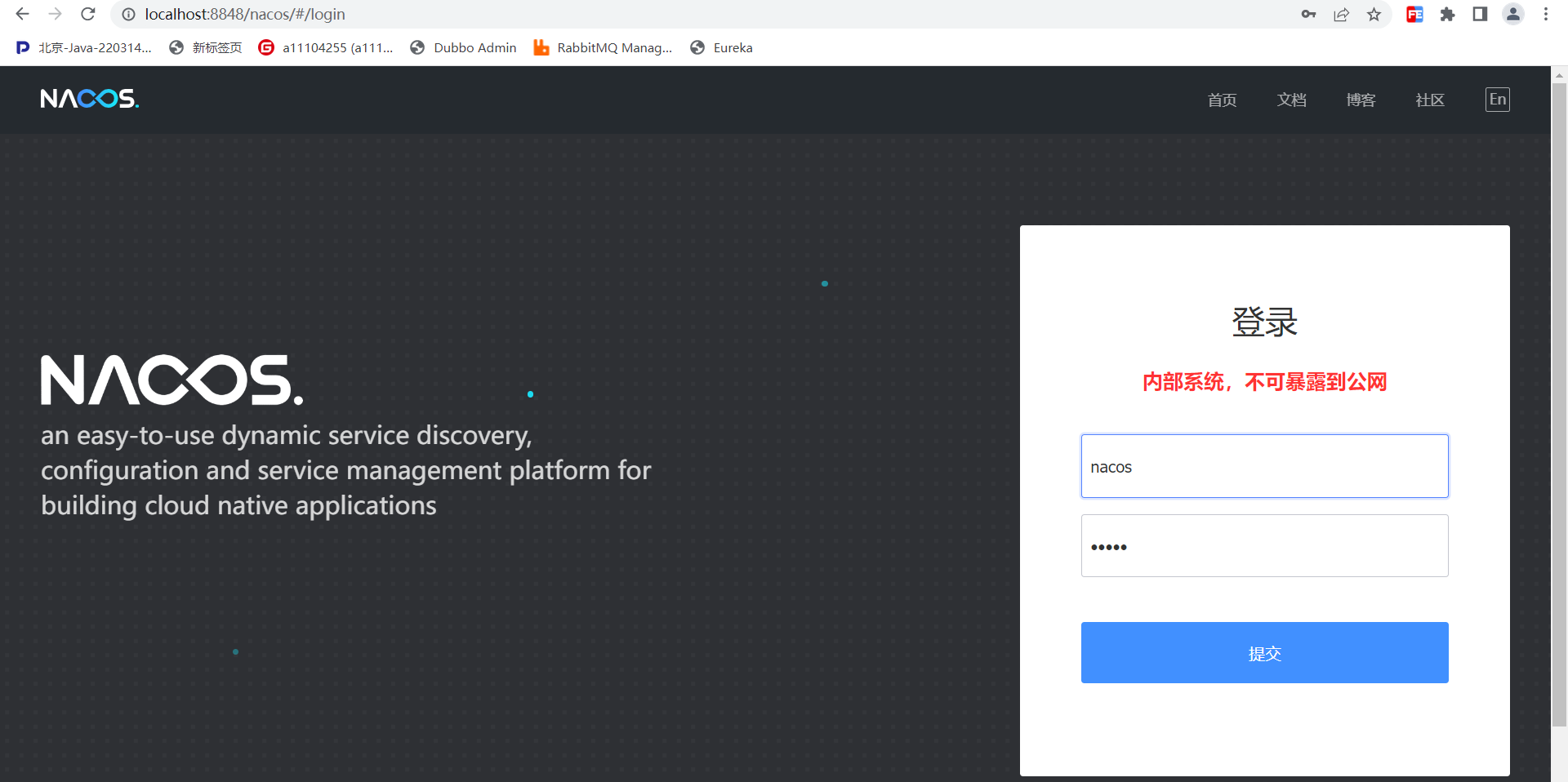Open the RabbitMQ Management bookmark
The height and width of the screenshot is (782, 1568).
pyautogui.click(x=603, y=48)
